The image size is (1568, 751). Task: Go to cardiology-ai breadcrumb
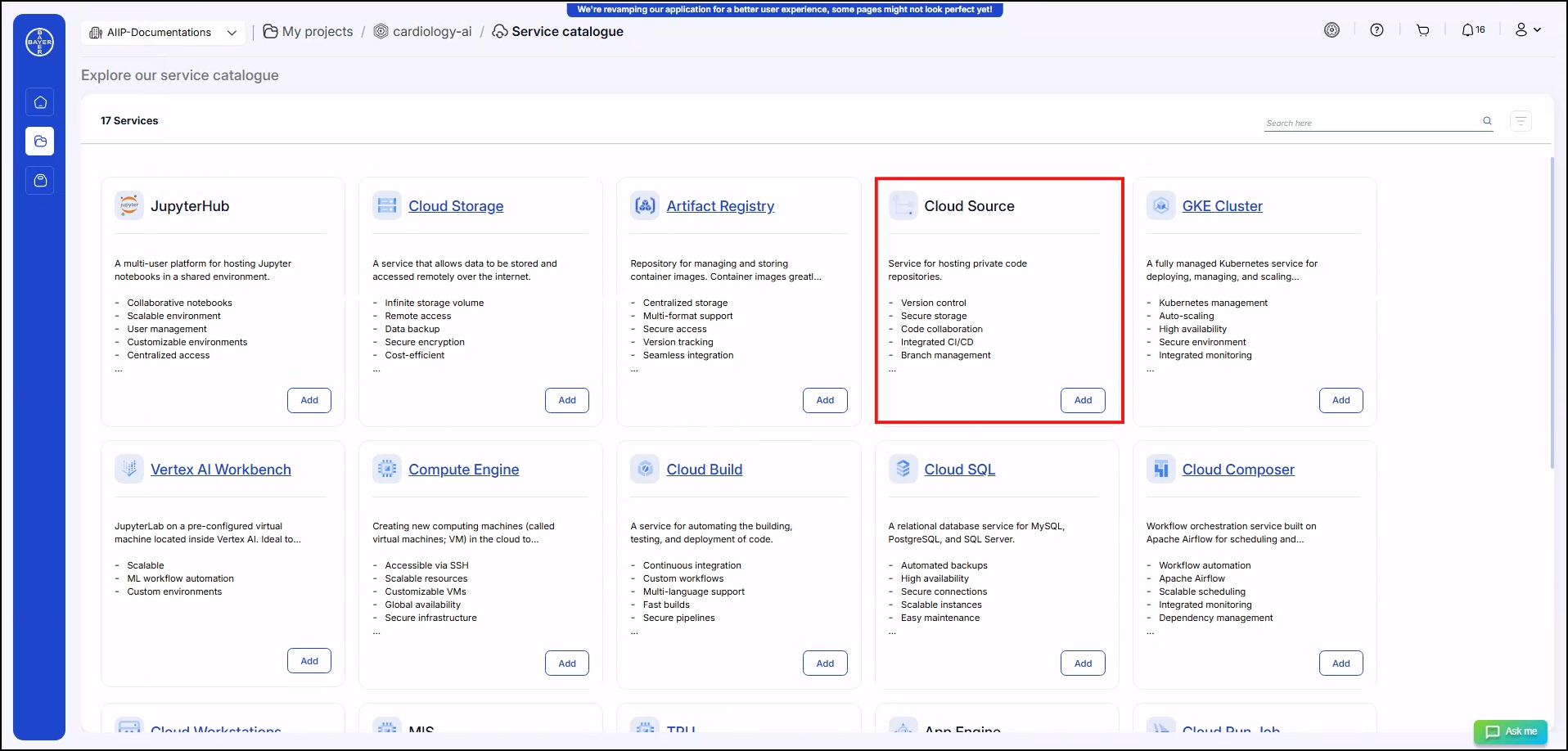click(x=423, y=32)
